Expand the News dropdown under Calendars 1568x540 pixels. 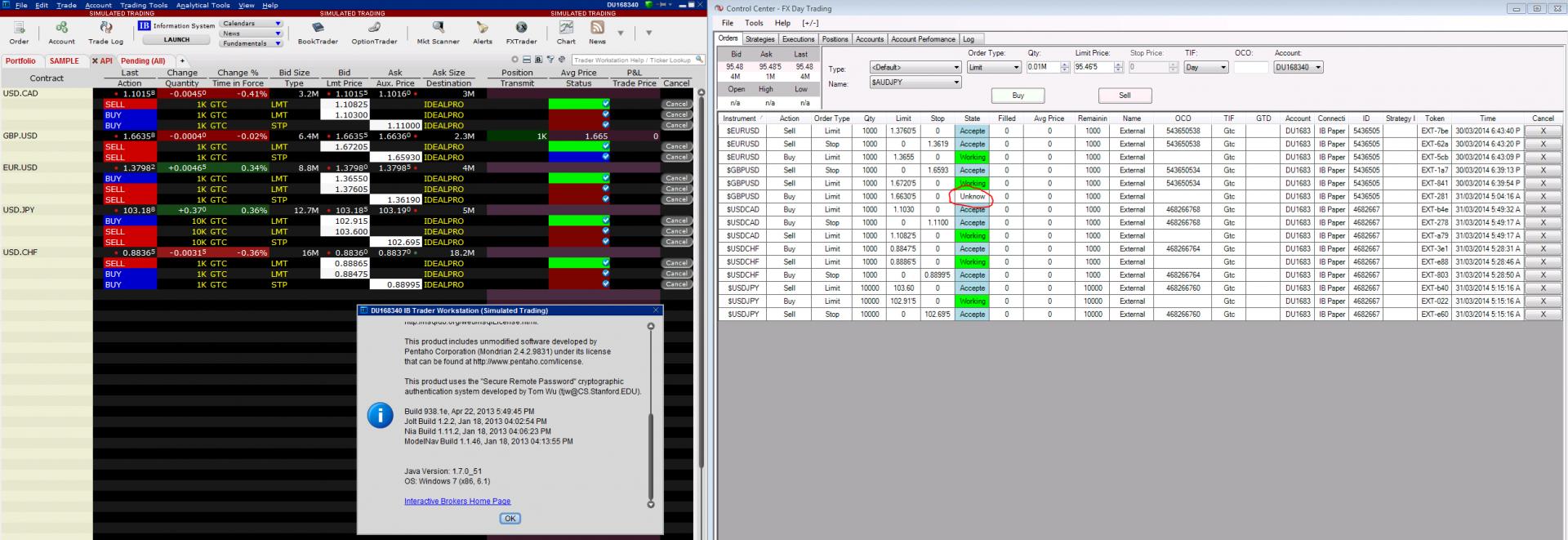coord(252,33)
